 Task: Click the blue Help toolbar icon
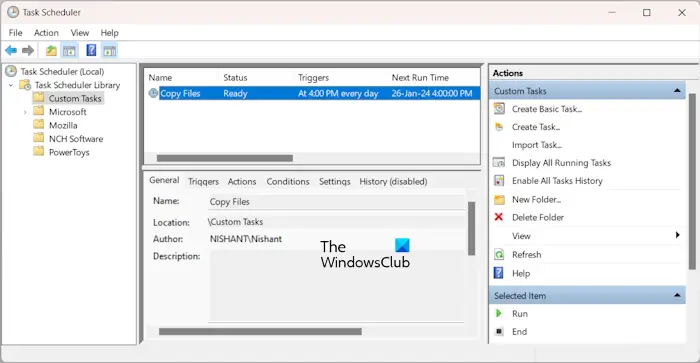91,50
